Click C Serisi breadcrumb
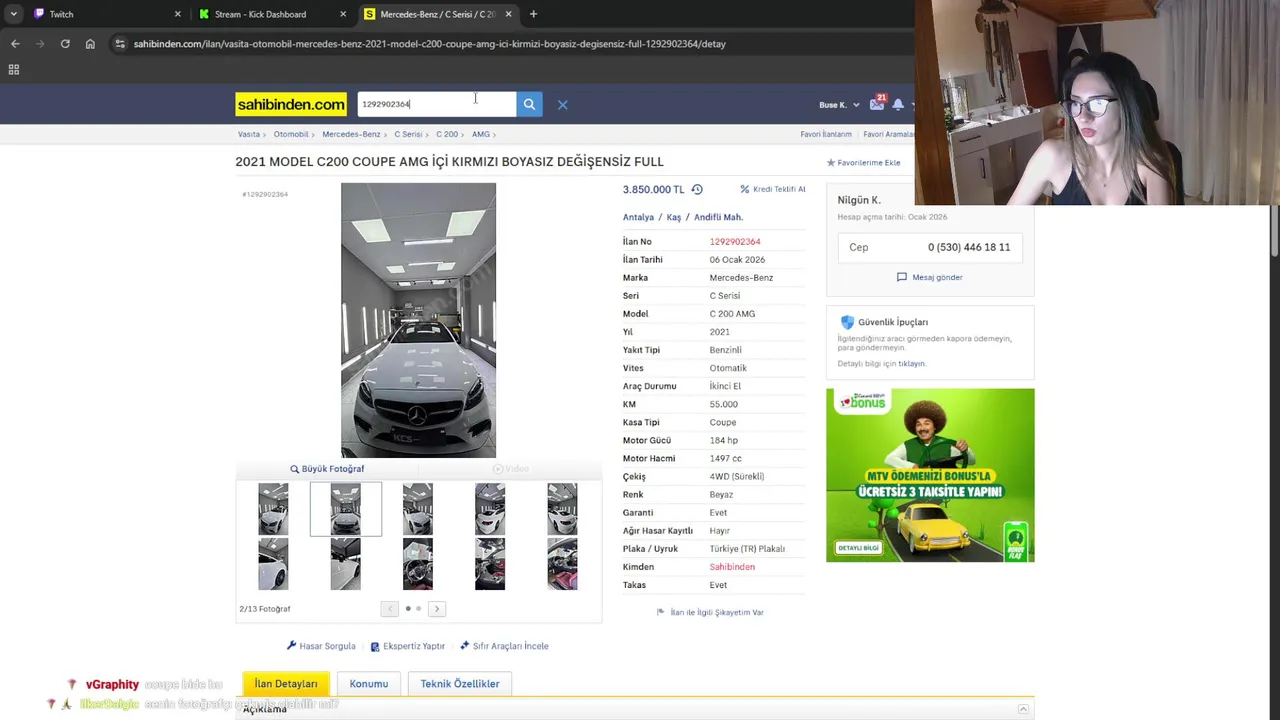The image size is (1280, 720). [x=408, y=134]
